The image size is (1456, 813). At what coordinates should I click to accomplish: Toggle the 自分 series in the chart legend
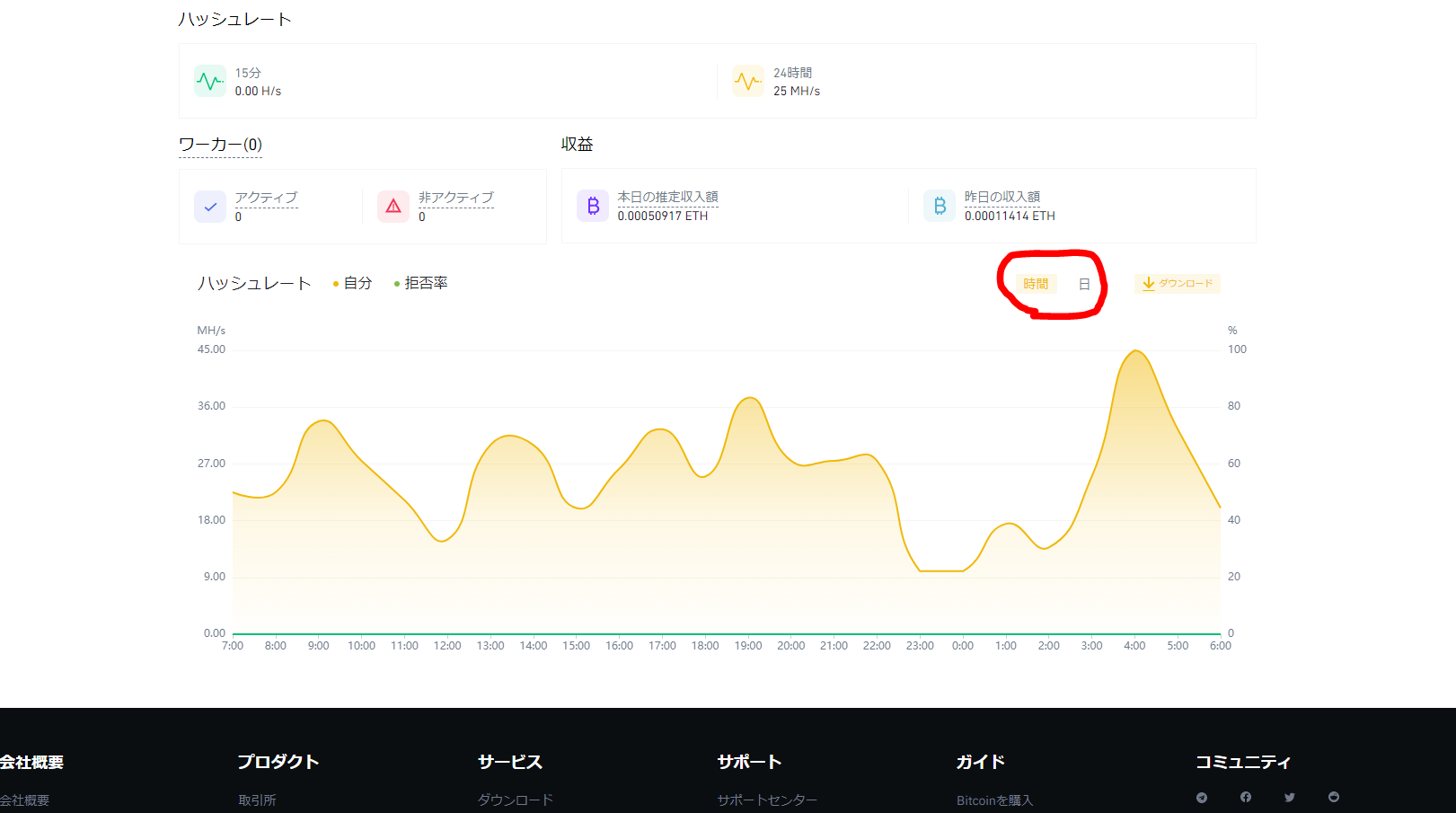point(354,282)
